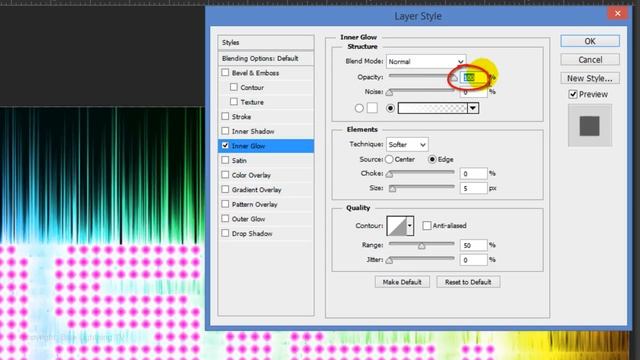Image resolution: width=640 pixels, height=360 pixels.
Task: Enable the Stroke effect checkbox
Action: (x=225, y=116)
